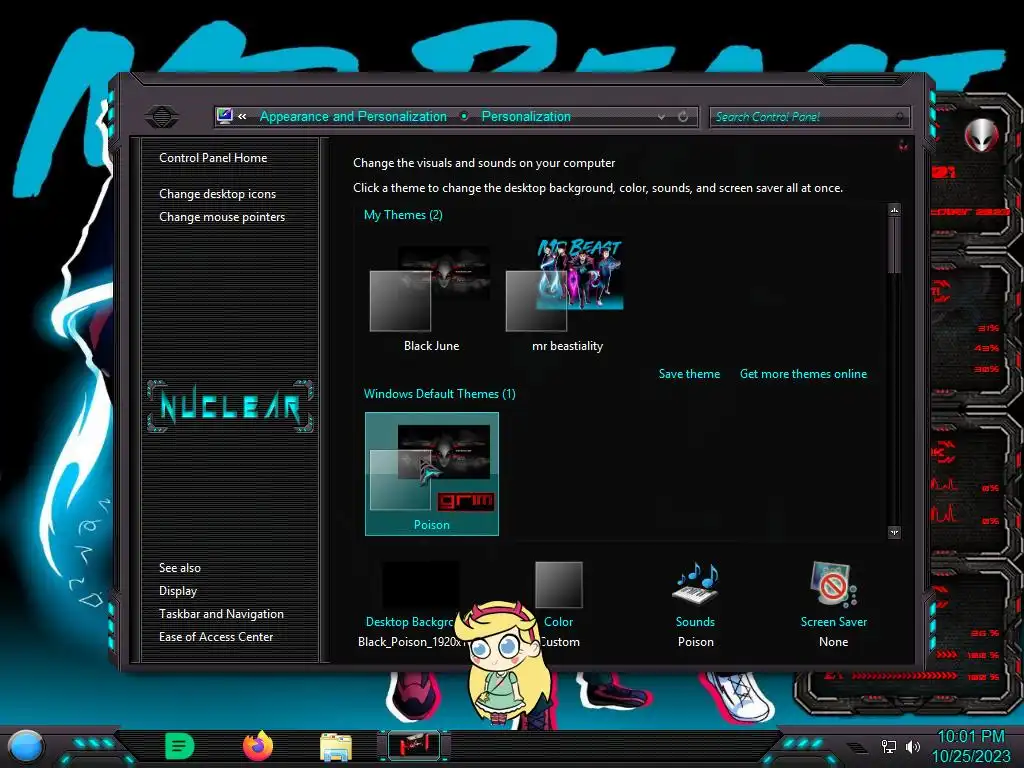Click the themes list scroll up arrow
Image resolution: width=1024 pixels, height=768 pixels.
coord(894,210)
